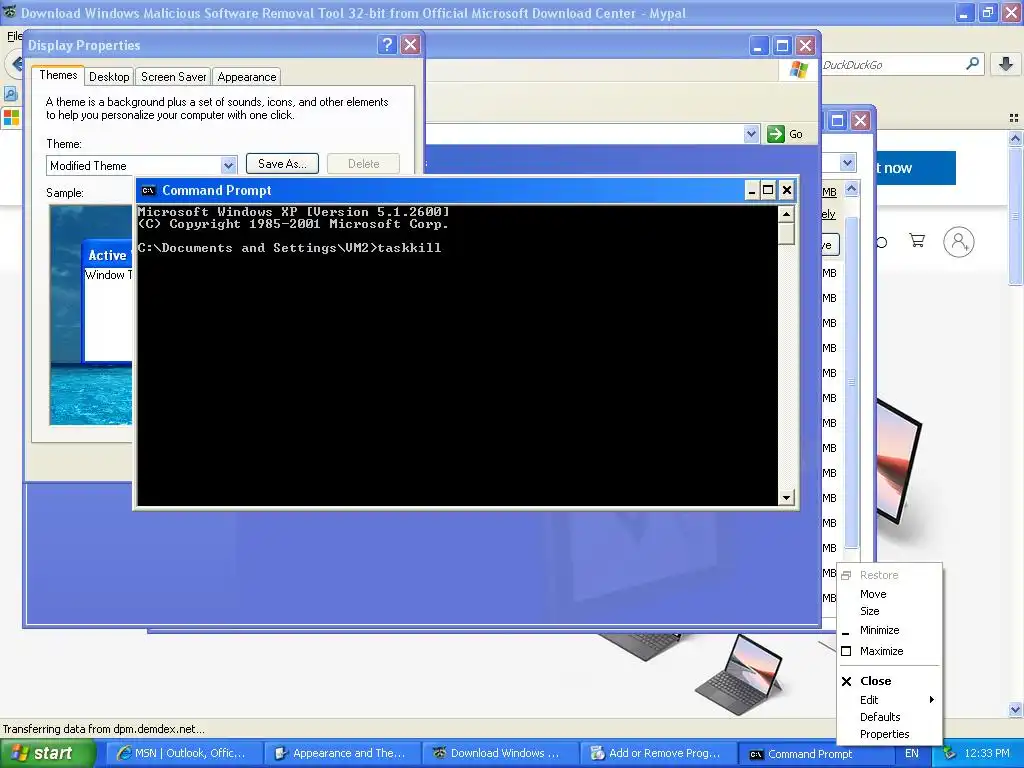Viewport: 1024px width, 768px height.
Task: Choose Close in the context menu
Action: [x=876, y=681]
